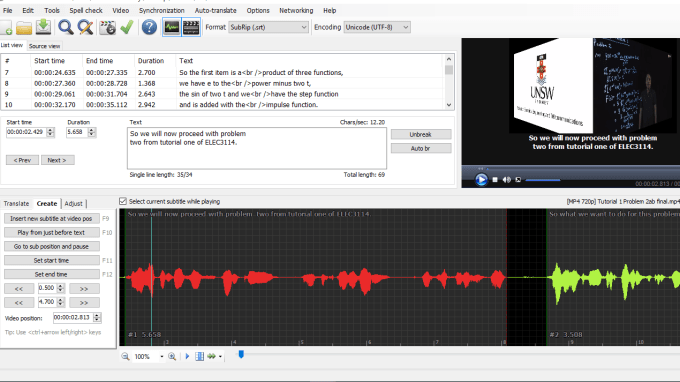Image resolution: width=680 pixels, height=382 pixels.
Task: Open the Auto-translate menu
Action: coord(216,10)
